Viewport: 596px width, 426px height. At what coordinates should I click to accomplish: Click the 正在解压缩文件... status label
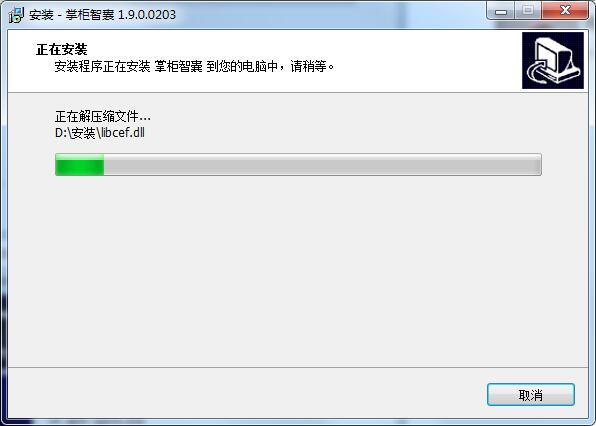coord(103,116)
